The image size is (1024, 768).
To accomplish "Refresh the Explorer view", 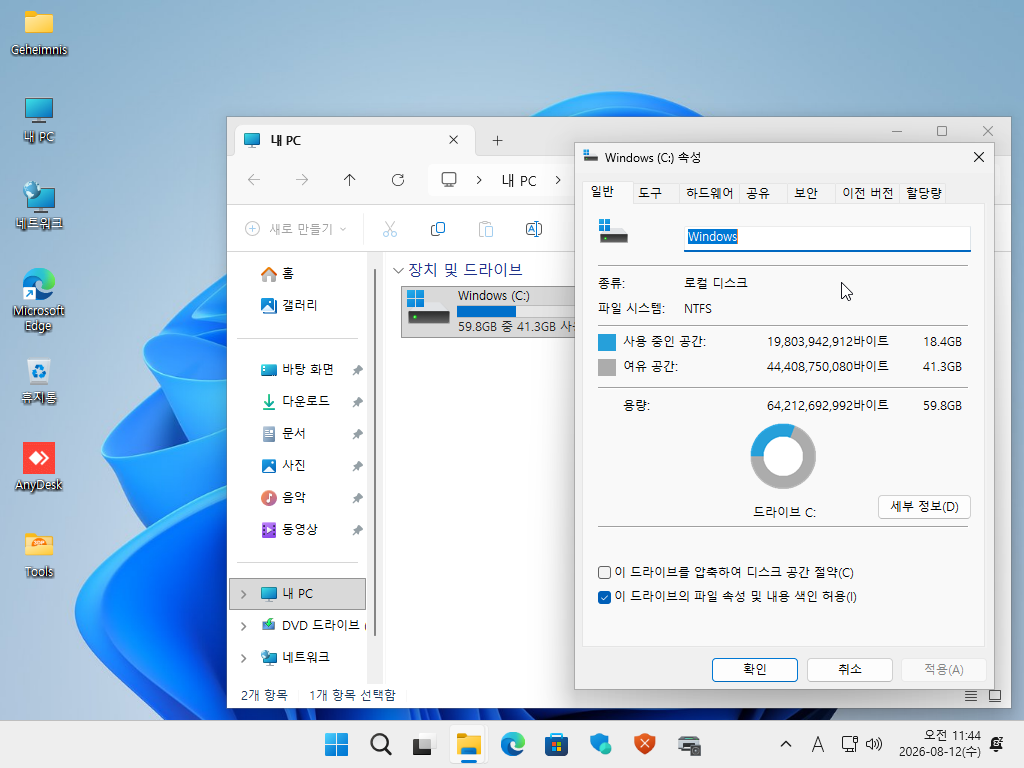I will pos(398,180).
